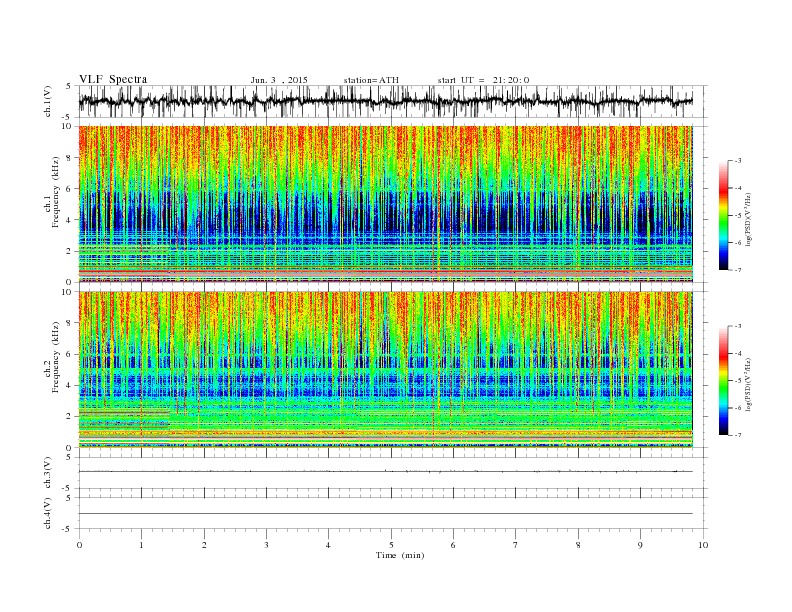The image size is (792, 612).
Task: Click inside the ch.2 spectrogram panel
Action: [x=385, y=370]
